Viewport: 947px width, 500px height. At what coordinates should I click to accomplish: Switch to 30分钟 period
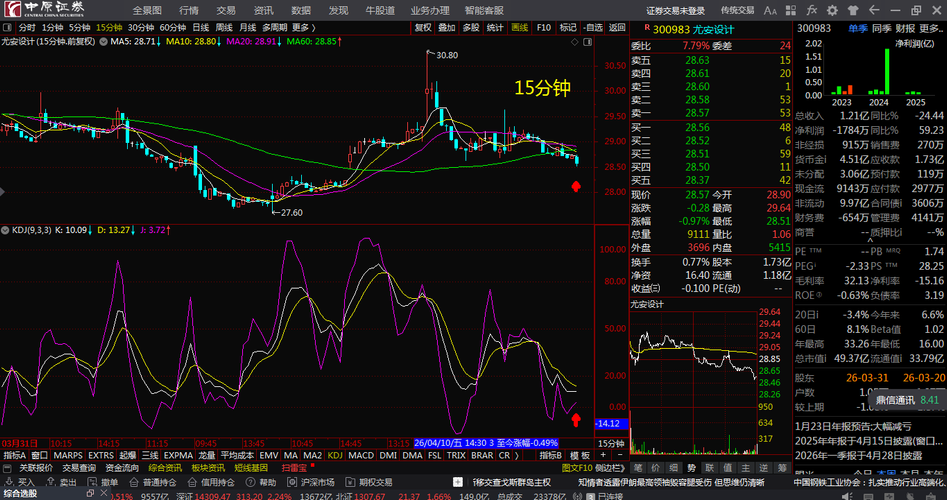tap(141, 27)
